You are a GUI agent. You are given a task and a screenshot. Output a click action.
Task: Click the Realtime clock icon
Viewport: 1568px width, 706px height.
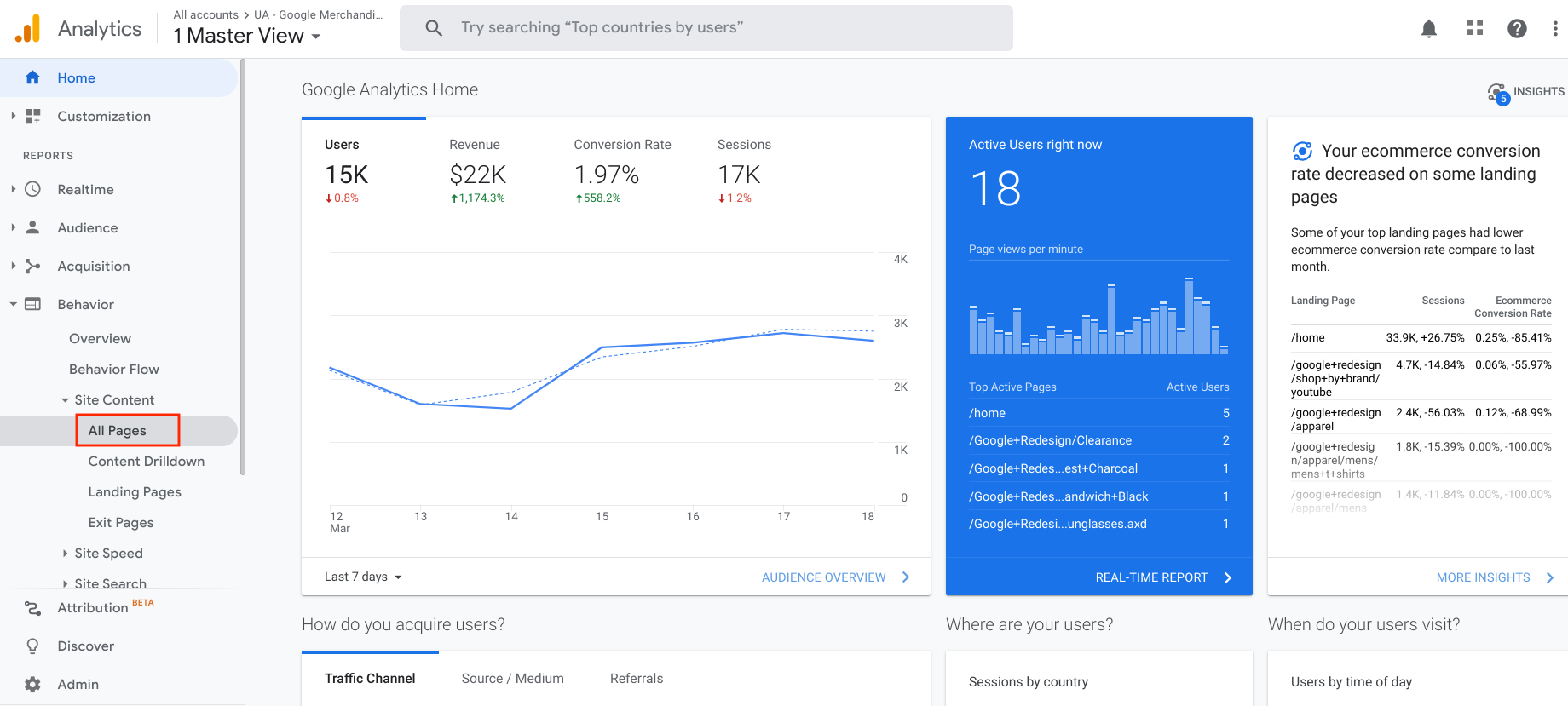pos(32,189)
